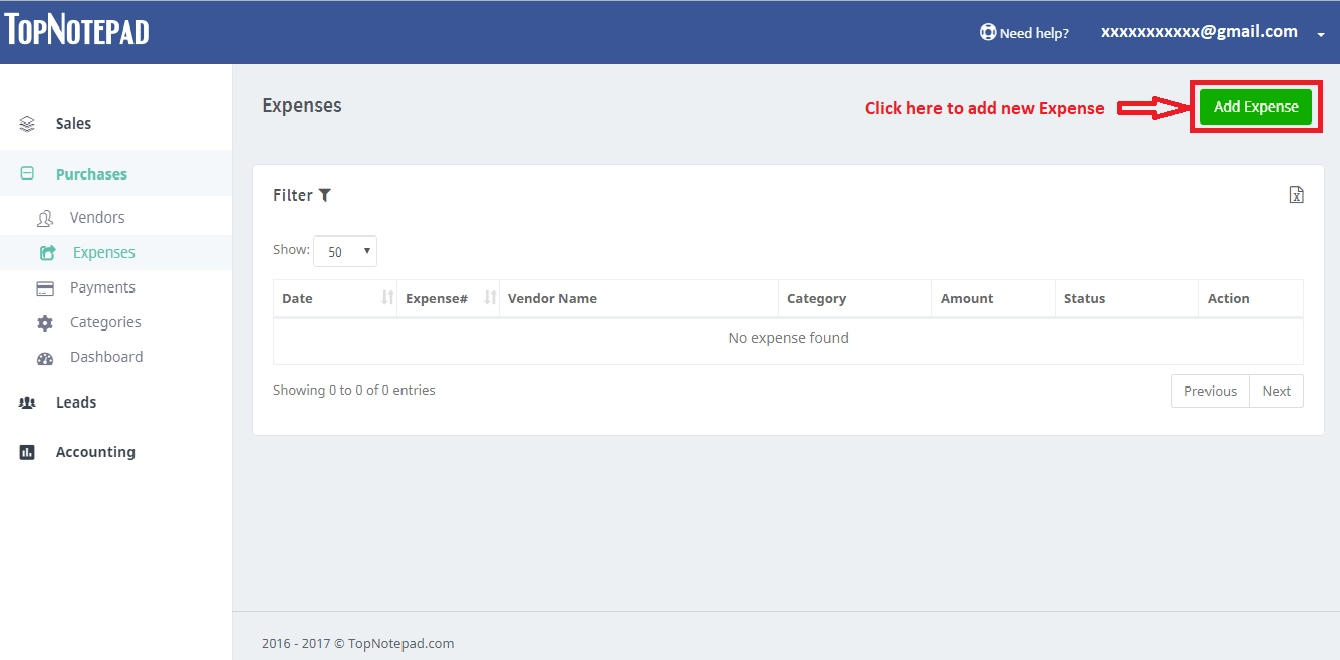The image size is (1340, 660).
Task: Click the Next pagination button
Action: click(x=1277, y=390)
